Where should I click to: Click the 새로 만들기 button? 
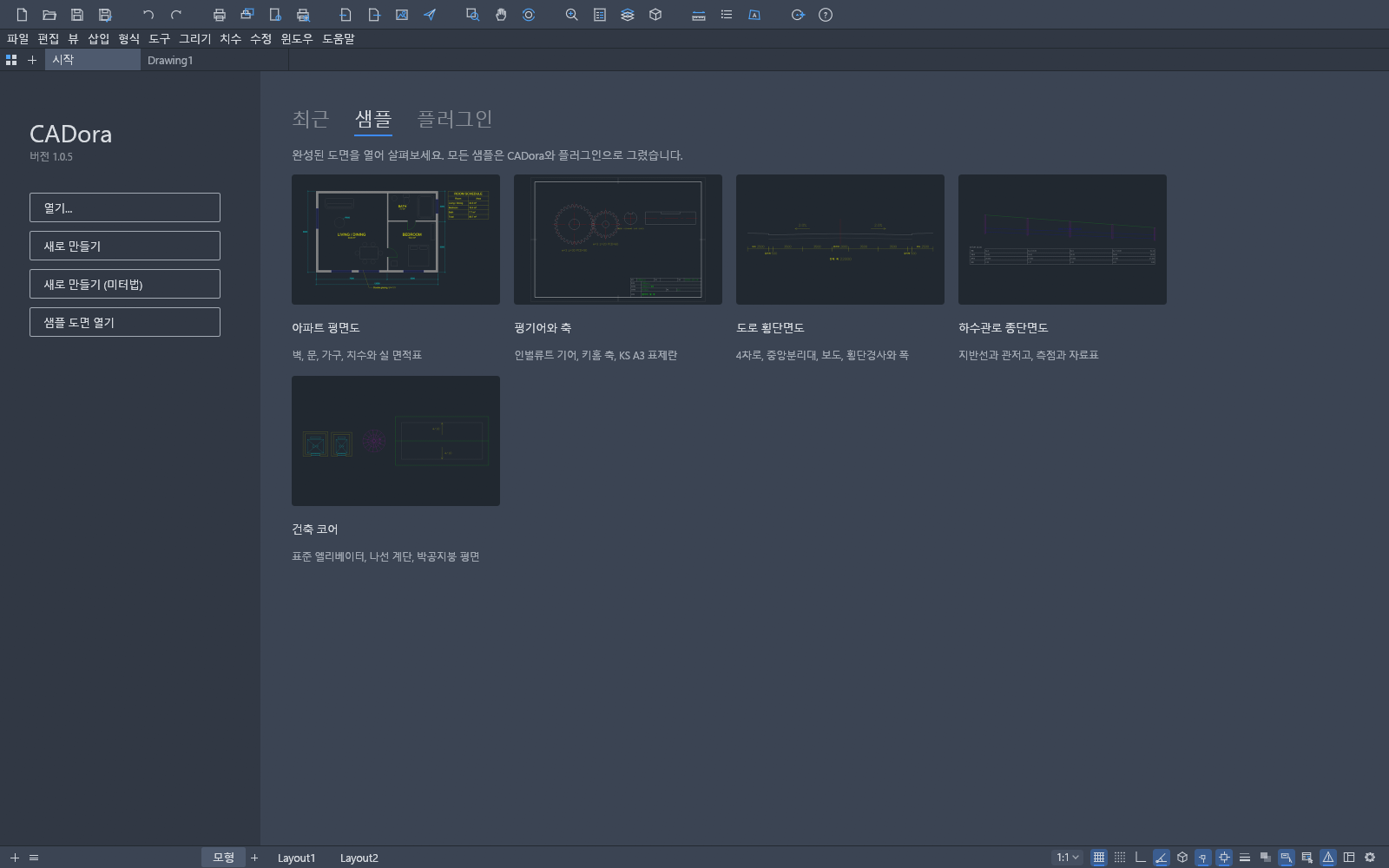click(125, 246)
